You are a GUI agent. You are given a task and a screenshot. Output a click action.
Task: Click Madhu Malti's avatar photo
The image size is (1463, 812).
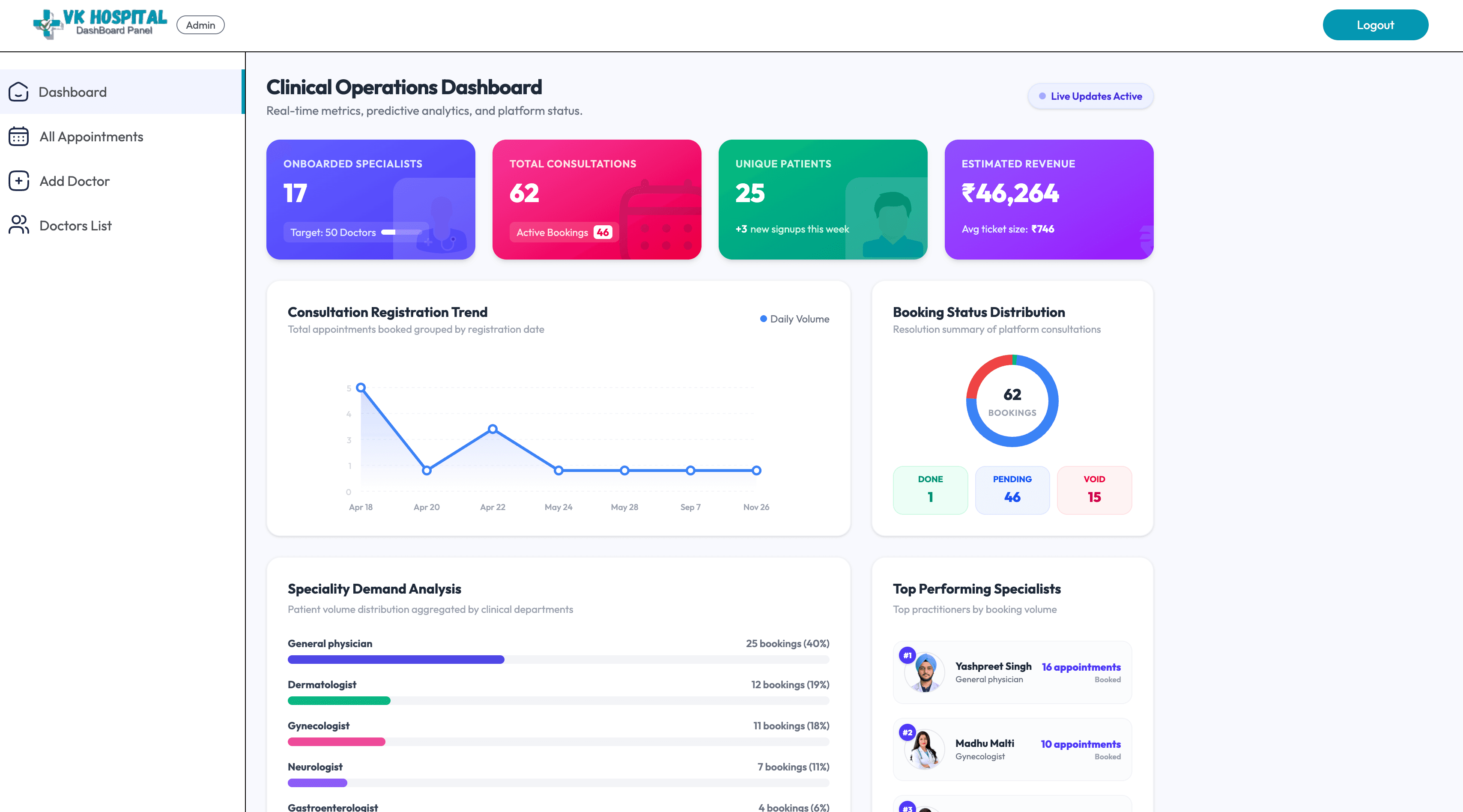(925, 750)
